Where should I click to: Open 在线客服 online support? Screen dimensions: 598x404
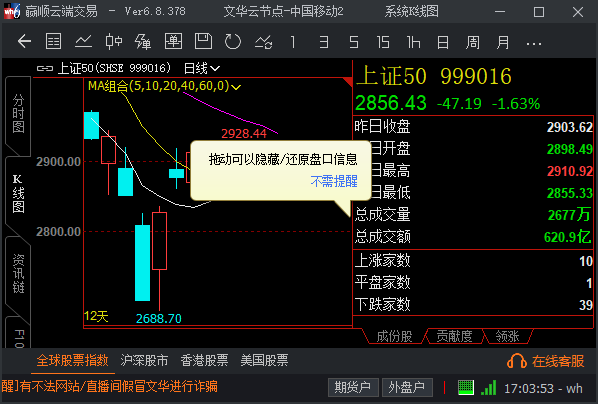click(545, 361)
